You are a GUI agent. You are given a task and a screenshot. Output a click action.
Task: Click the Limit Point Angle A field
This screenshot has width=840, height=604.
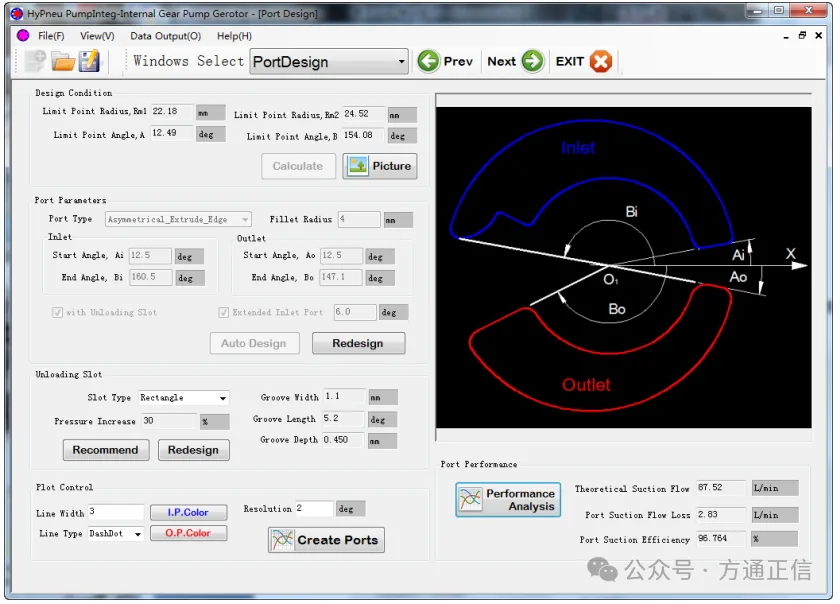(x=171, y=133)
